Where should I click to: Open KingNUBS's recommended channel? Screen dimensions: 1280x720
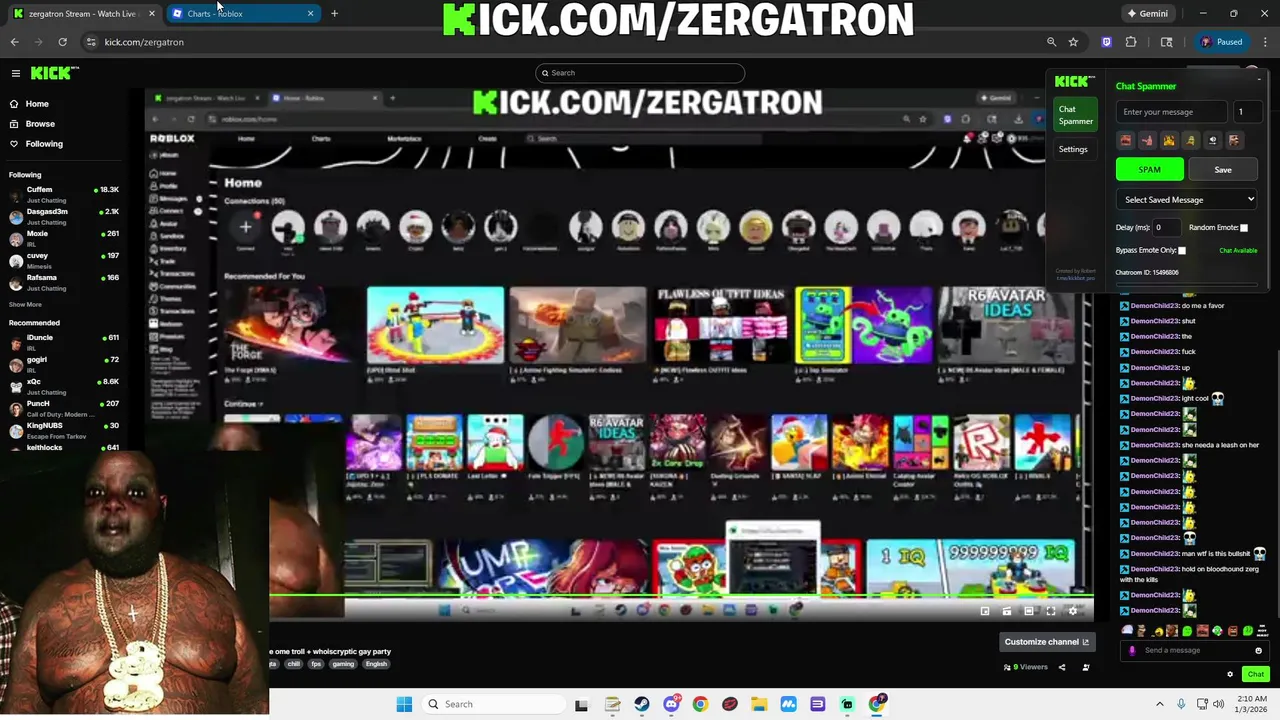(x=63, y=430)
